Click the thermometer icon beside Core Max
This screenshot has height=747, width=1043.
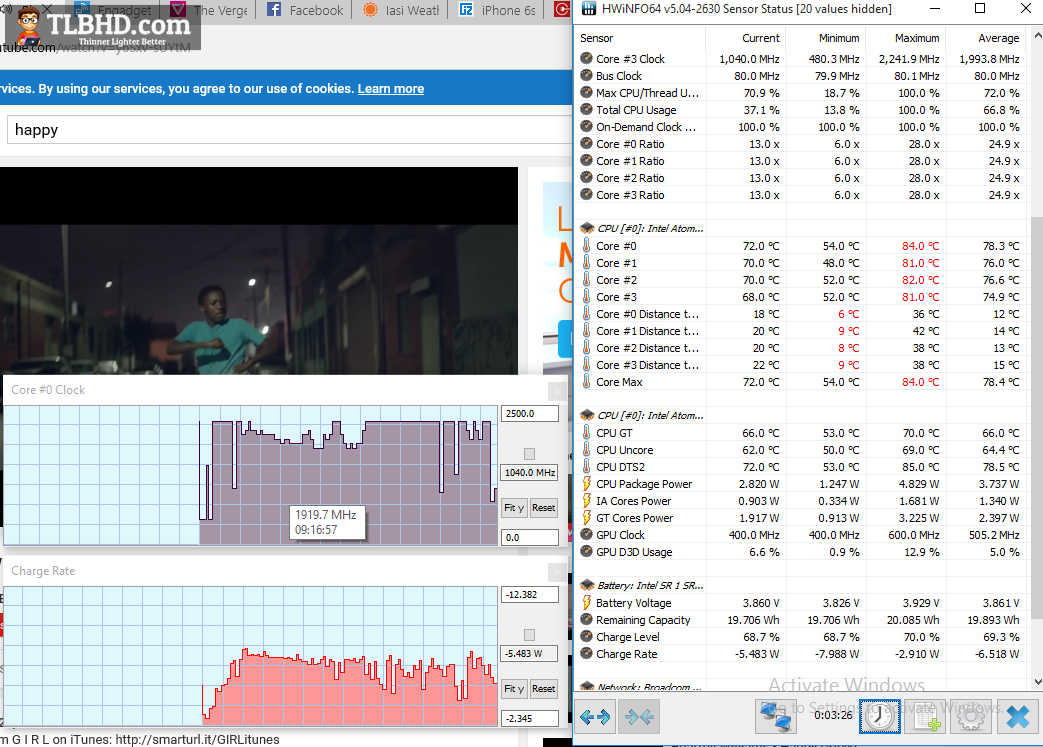coord(586,382)
